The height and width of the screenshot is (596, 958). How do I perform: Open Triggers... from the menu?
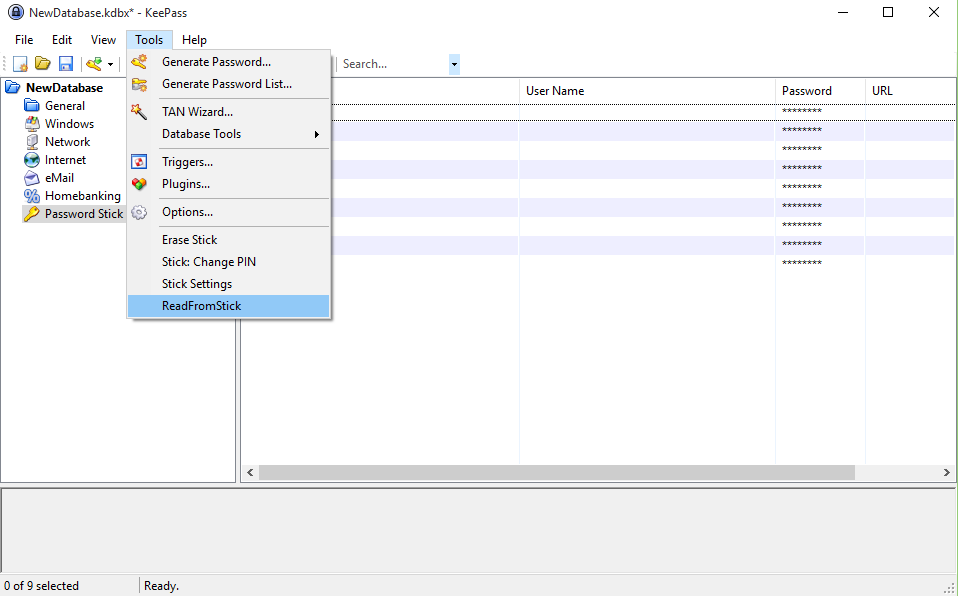[x=229, y=162]
